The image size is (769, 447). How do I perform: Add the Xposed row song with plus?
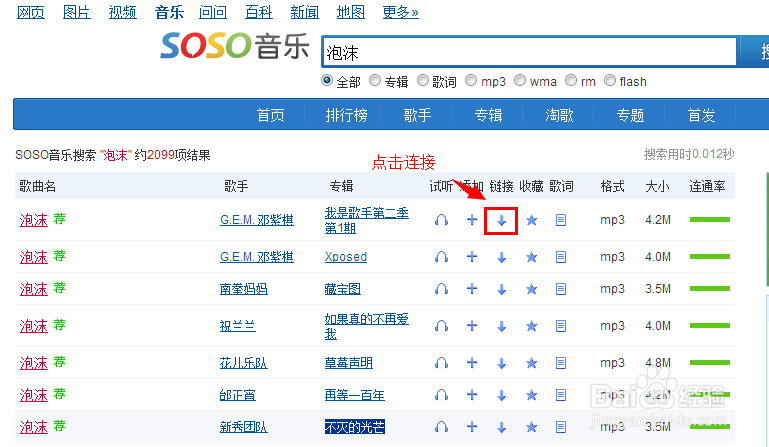(x=472, y=256)
